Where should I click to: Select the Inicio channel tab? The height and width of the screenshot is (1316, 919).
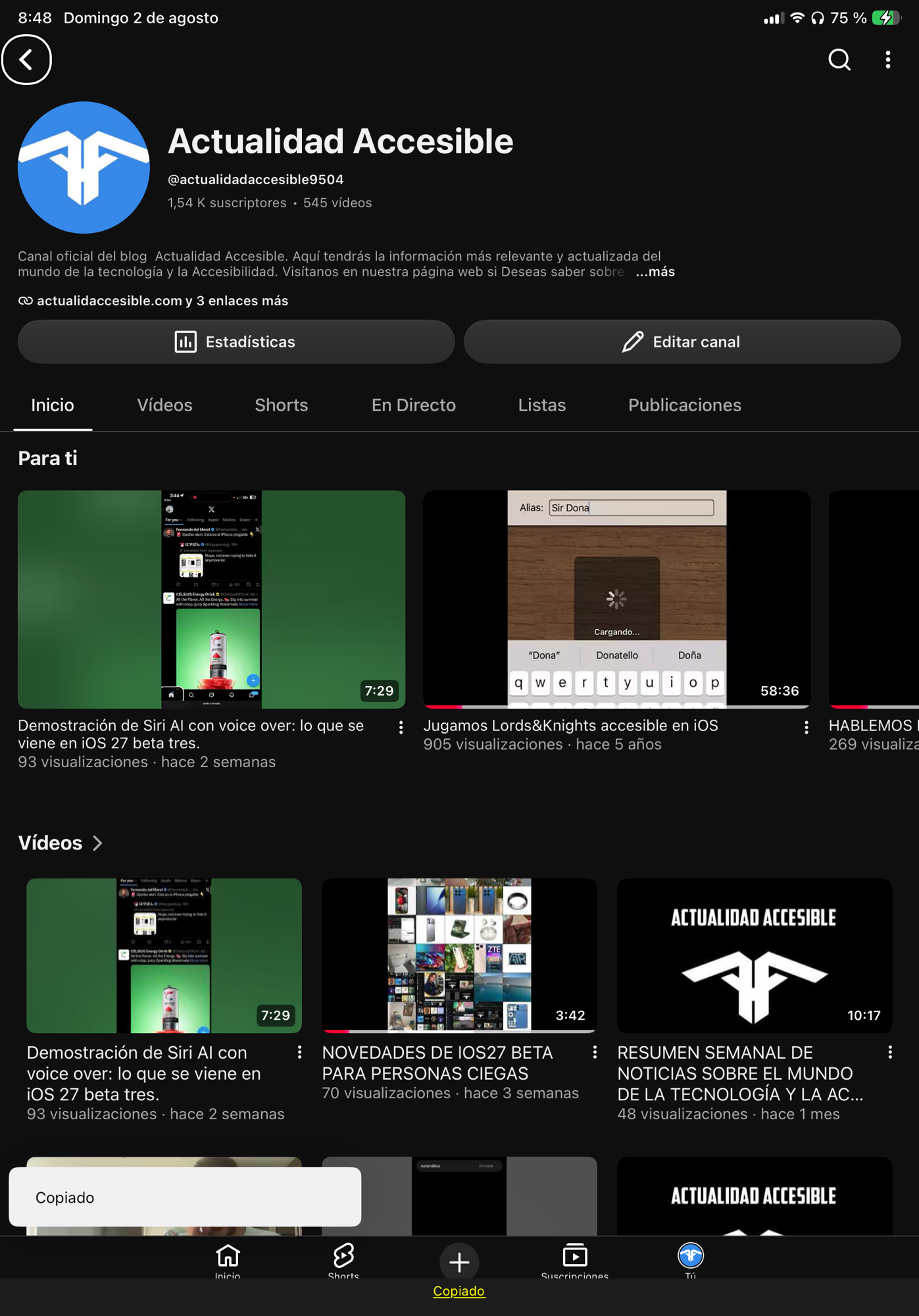tap(53, 405)
